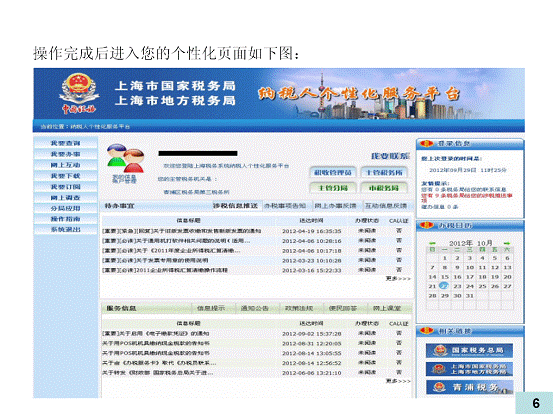Click 更多>>> under the 服务信息 list
The height and width of the screenshot is (414, 553).
[398, 381]
